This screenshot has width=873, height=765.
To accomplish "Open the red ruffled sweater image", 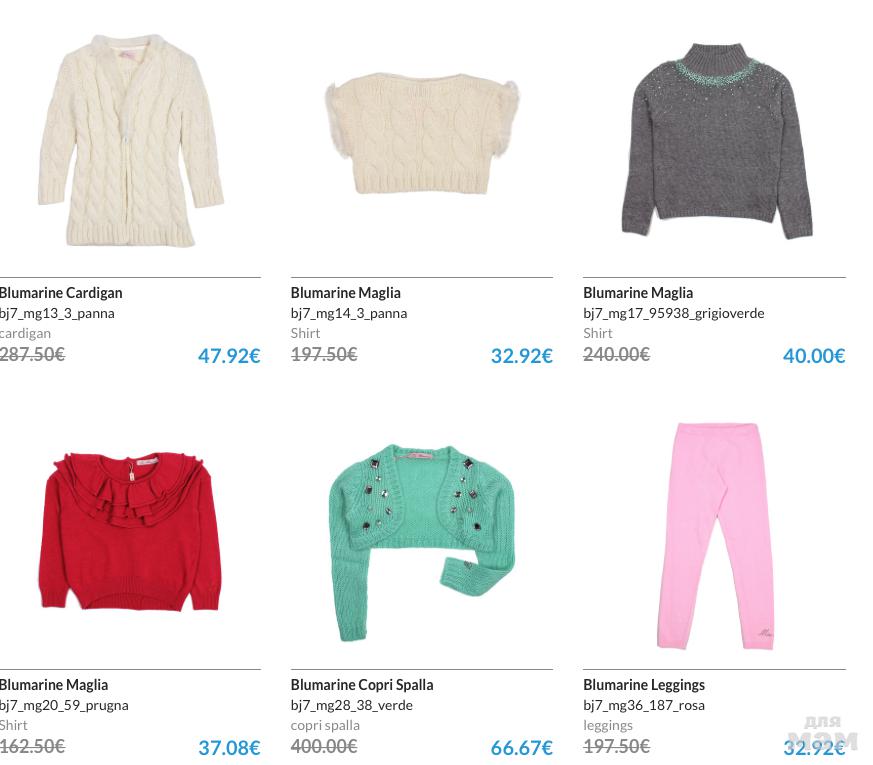I will [131, 532].
